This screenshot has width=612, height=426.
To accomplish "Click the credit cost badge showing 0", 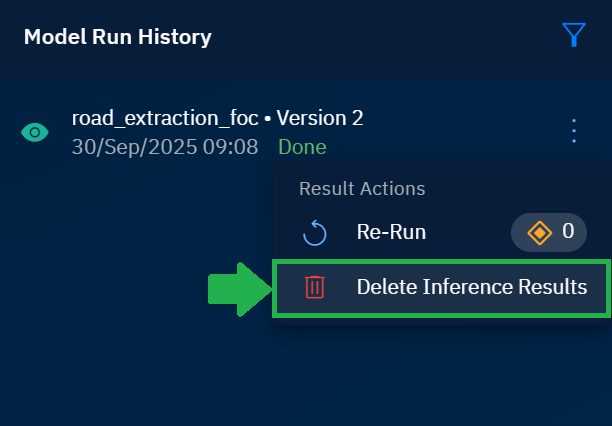I will tap(549, 233).
